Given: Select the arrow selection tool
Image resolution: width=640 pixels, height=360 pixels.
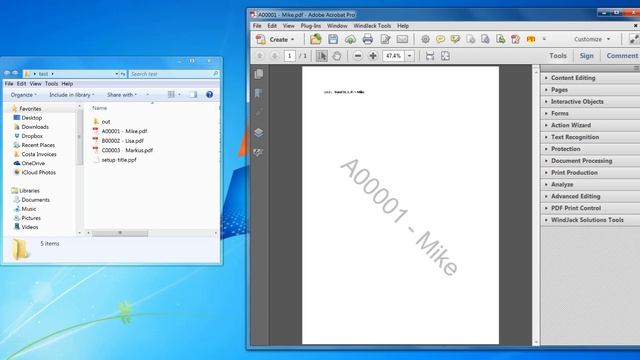Looking at the screenshot, I should [322, 56].
